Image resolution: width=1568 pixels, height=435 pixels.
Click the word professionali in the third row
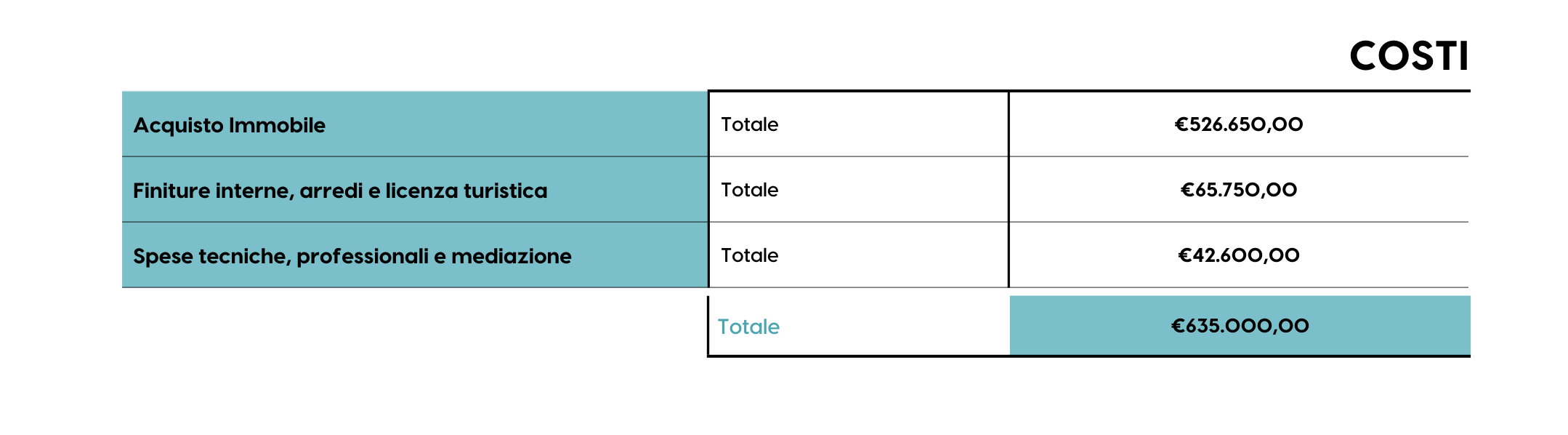click(x=363, y=256)
